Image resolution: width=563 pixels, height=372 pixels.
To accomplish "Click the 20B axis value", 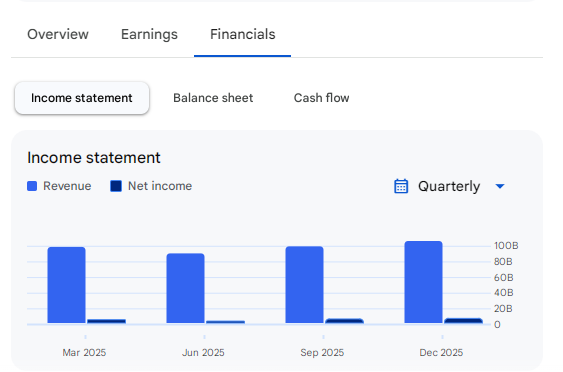I will pyautogui.click(x=503, y=308).
